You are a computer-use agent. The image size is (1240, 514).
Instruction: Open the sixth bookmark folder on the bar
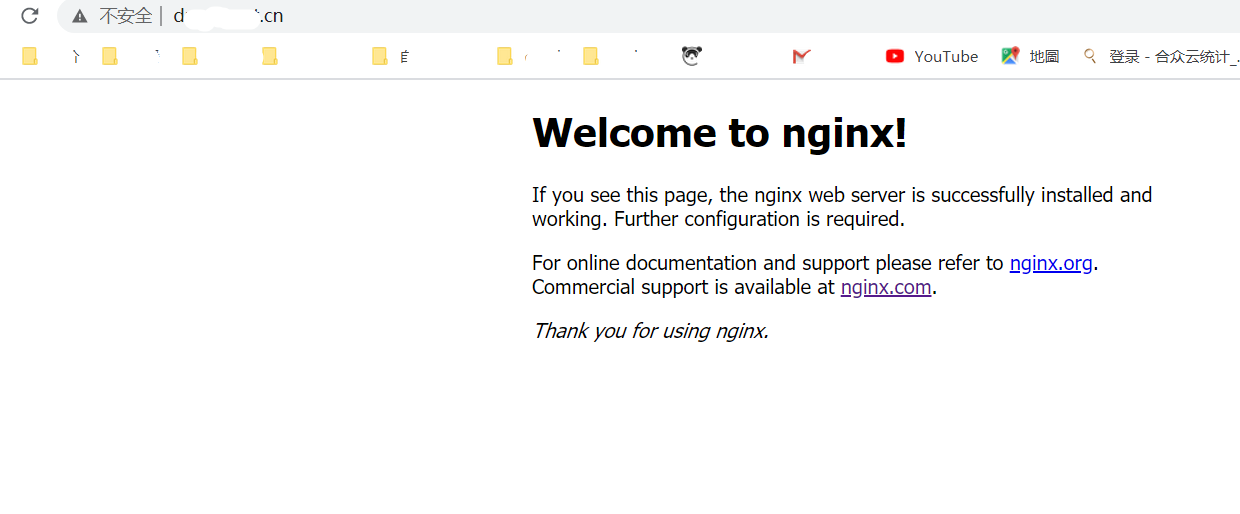[x=505, y=57]
